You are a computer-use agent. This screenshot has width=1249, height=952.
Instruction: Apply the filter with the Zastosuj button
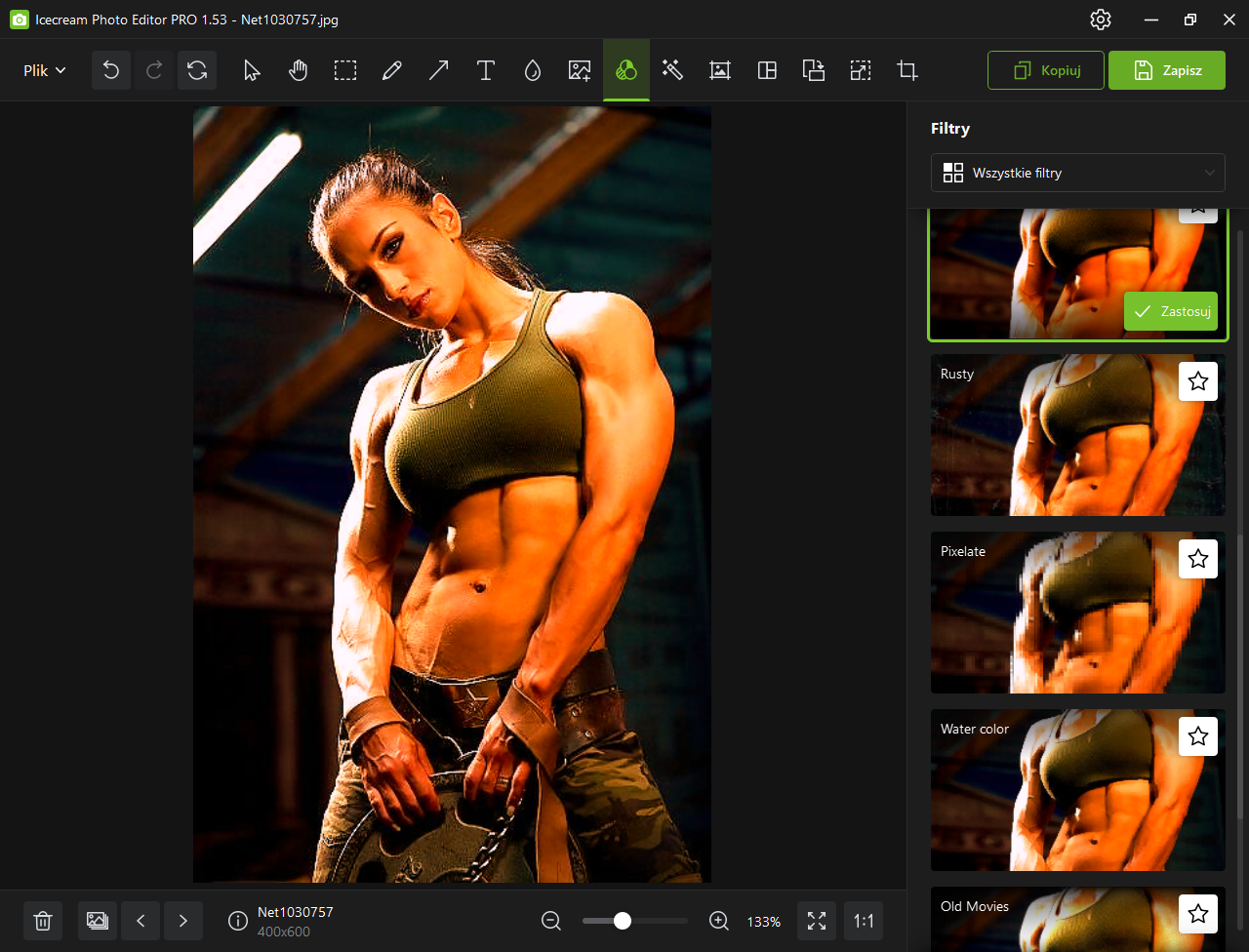pyautogui.click(x=1171, y=311)
